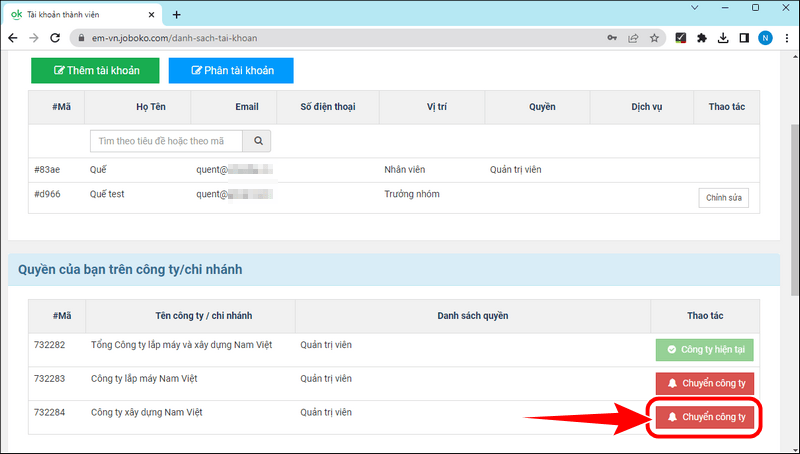Open the browser downloads icon
The width and height of the screenshot is (800, 454).
722,38
